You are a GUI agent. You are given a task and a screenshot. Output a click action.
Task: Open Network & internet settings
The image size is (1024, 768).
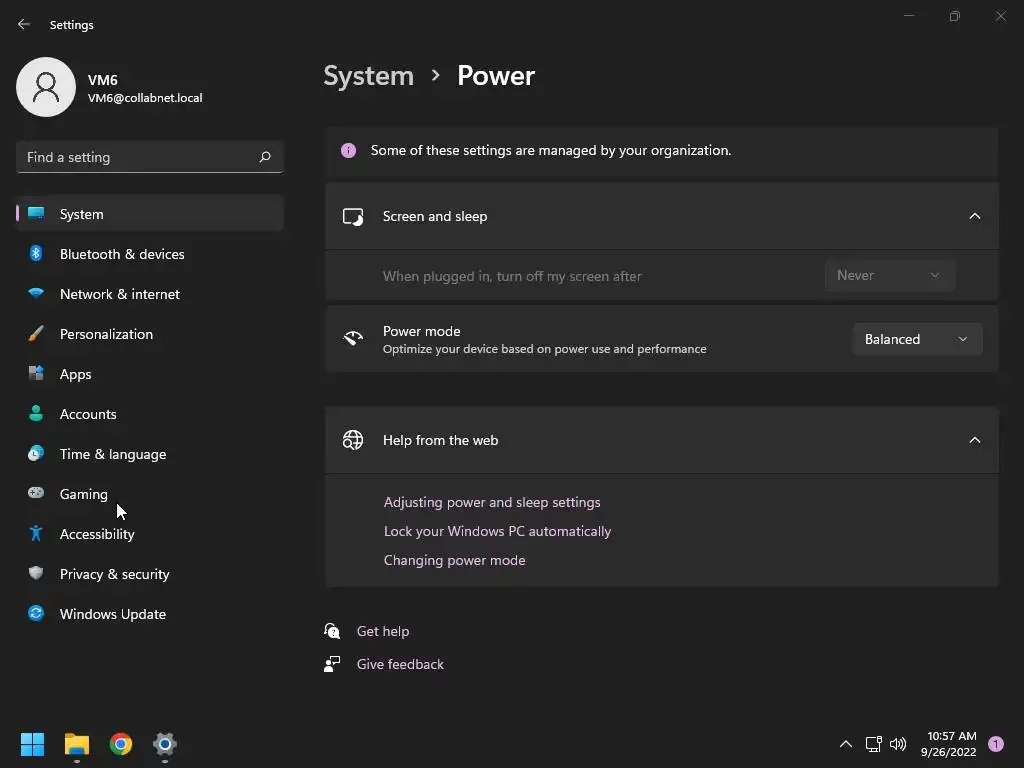coord(120,294)
